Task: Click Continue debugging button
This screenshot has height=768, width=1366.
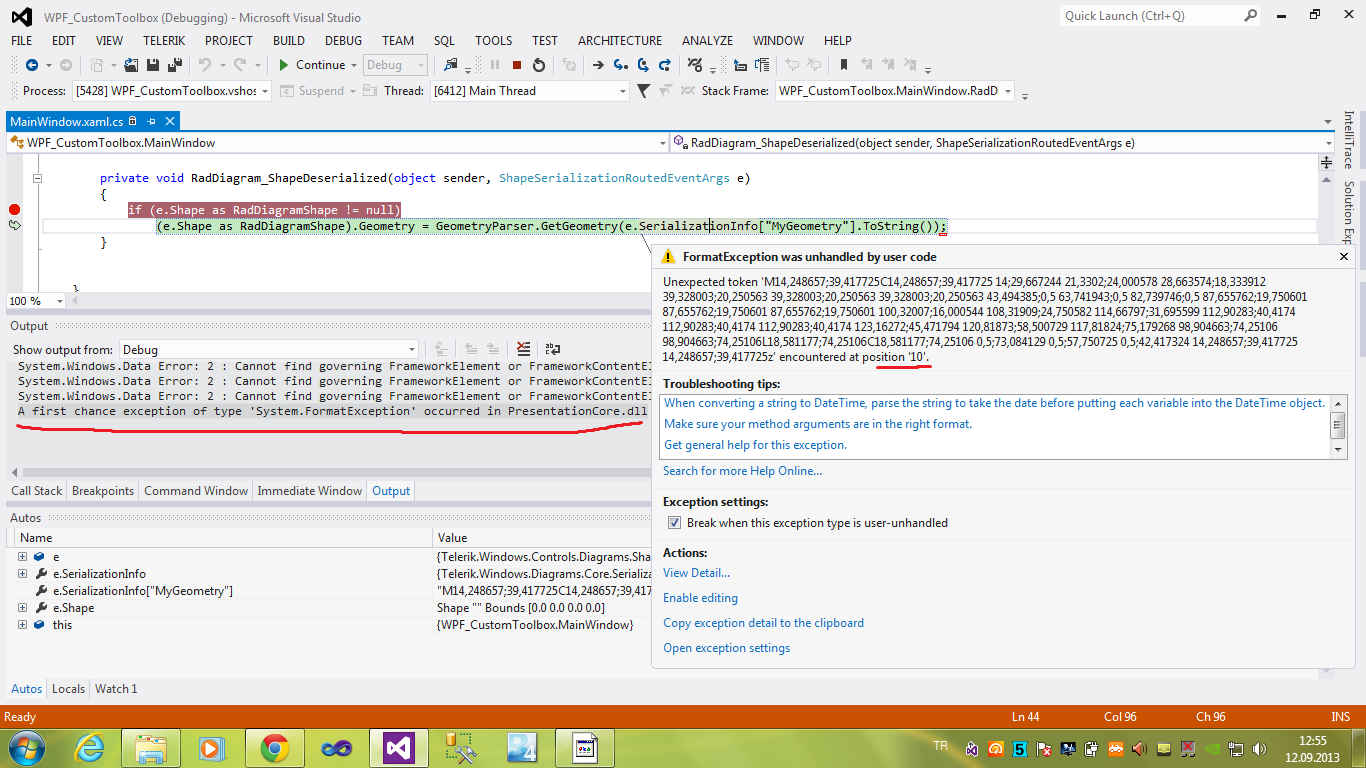Action: (x=312, y=65)
